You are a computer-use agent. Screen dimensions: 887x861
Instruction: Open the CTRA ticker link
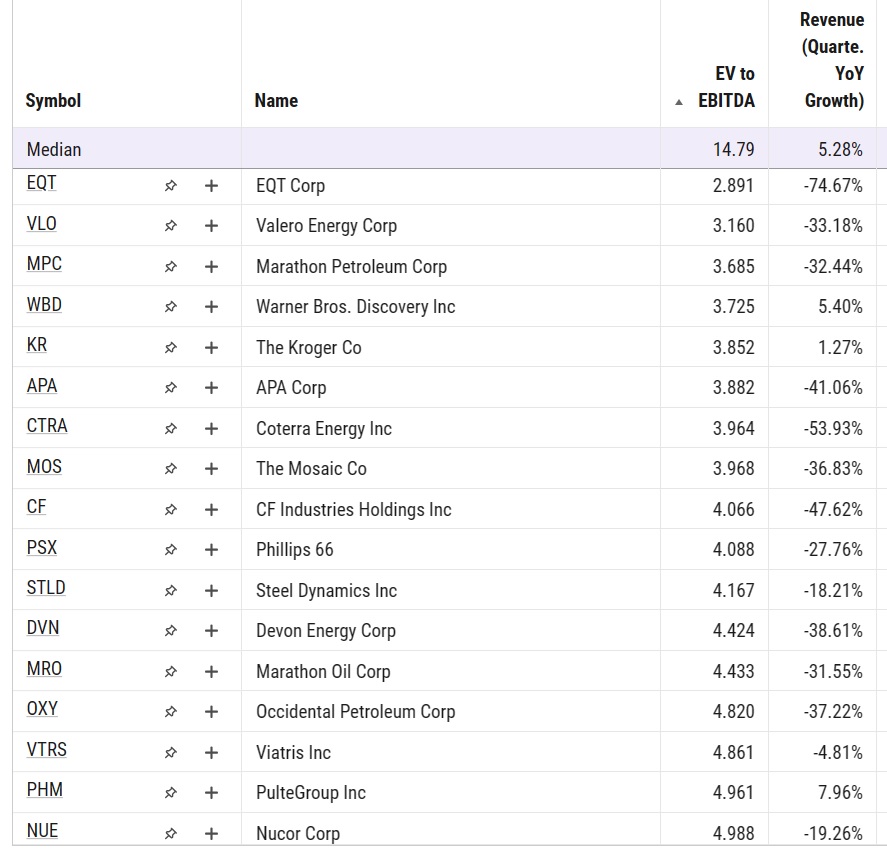coord(47,426)
